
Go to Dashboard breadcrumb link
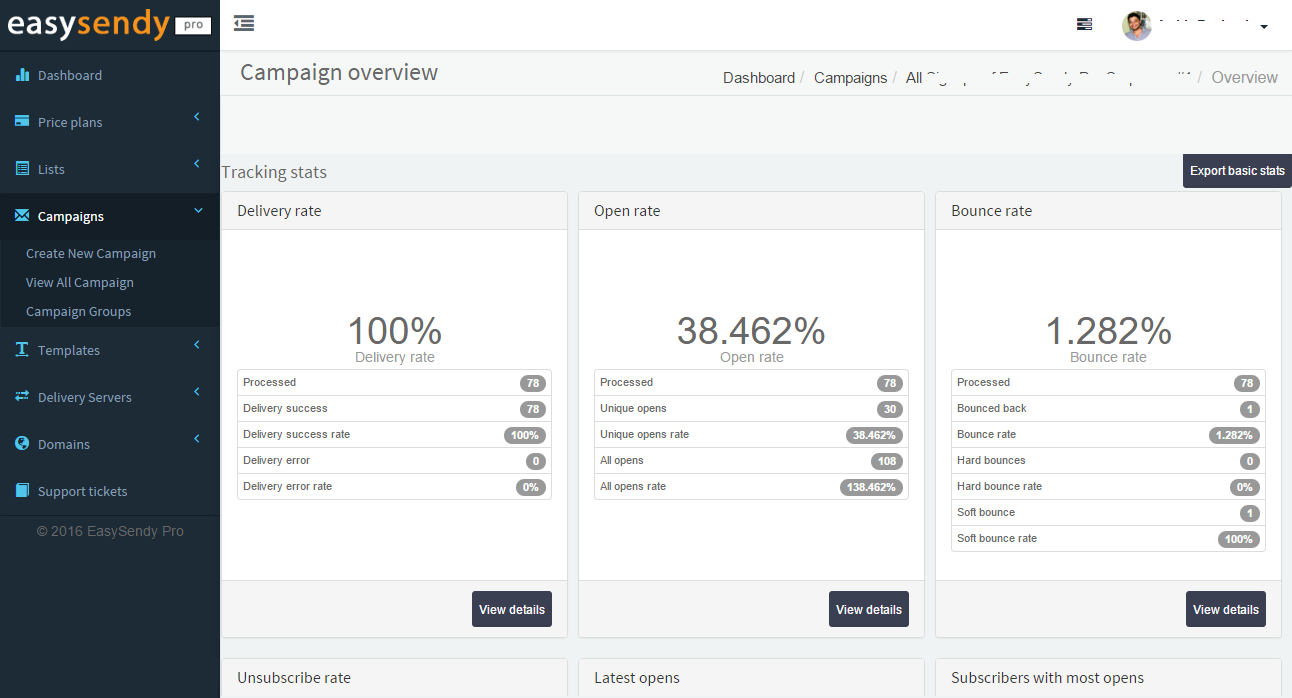759,78
